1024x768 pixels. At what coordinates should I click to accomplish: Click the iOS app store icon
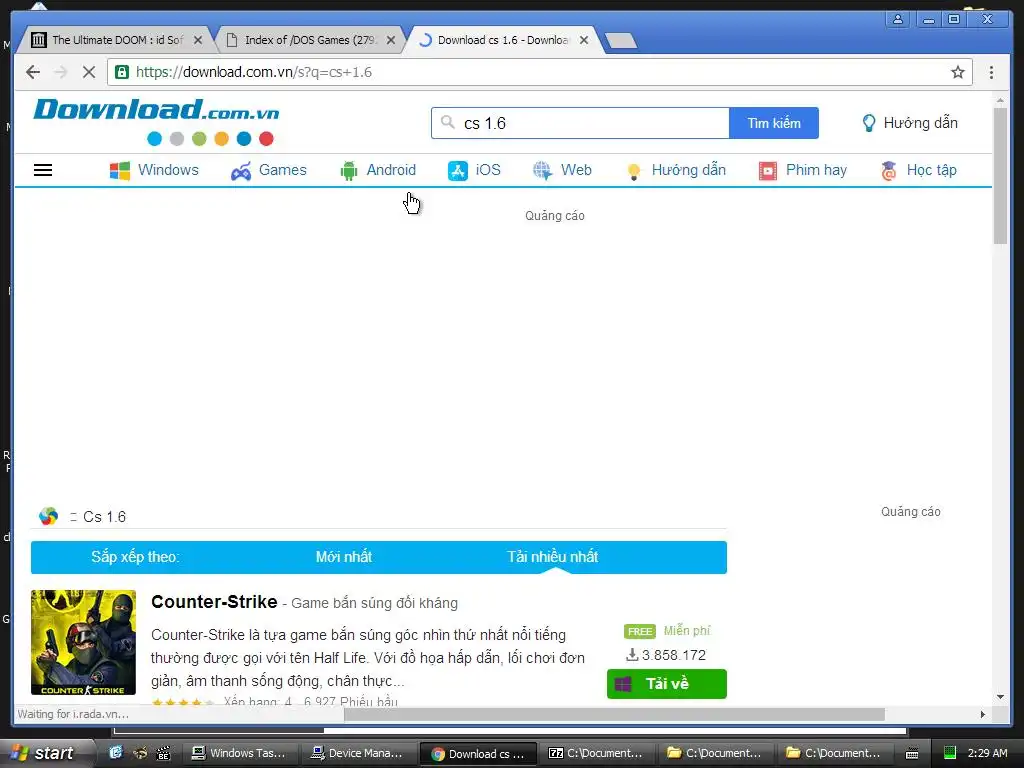[458, 170]
